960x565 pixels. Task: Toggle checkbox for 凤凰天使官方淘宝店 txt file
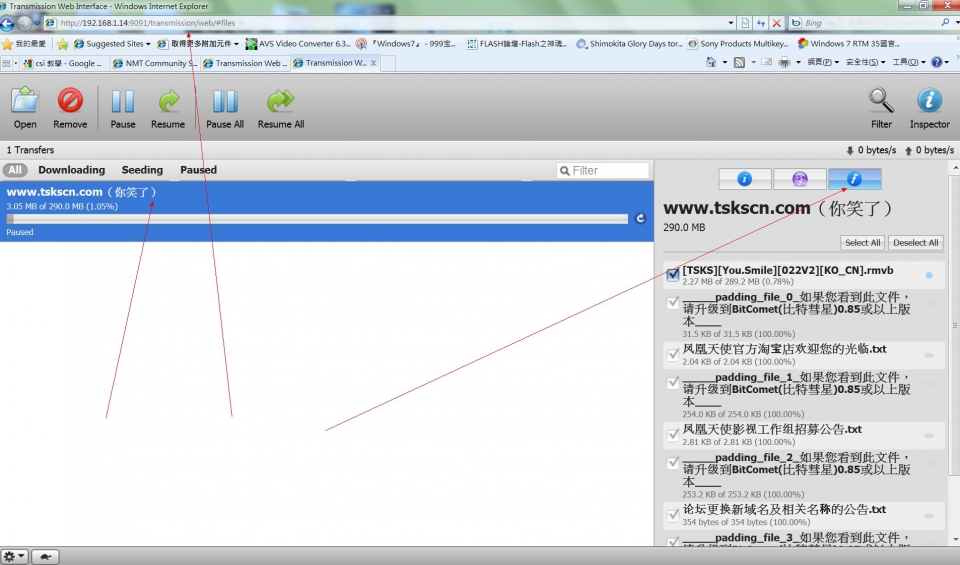tap(673, 354)
